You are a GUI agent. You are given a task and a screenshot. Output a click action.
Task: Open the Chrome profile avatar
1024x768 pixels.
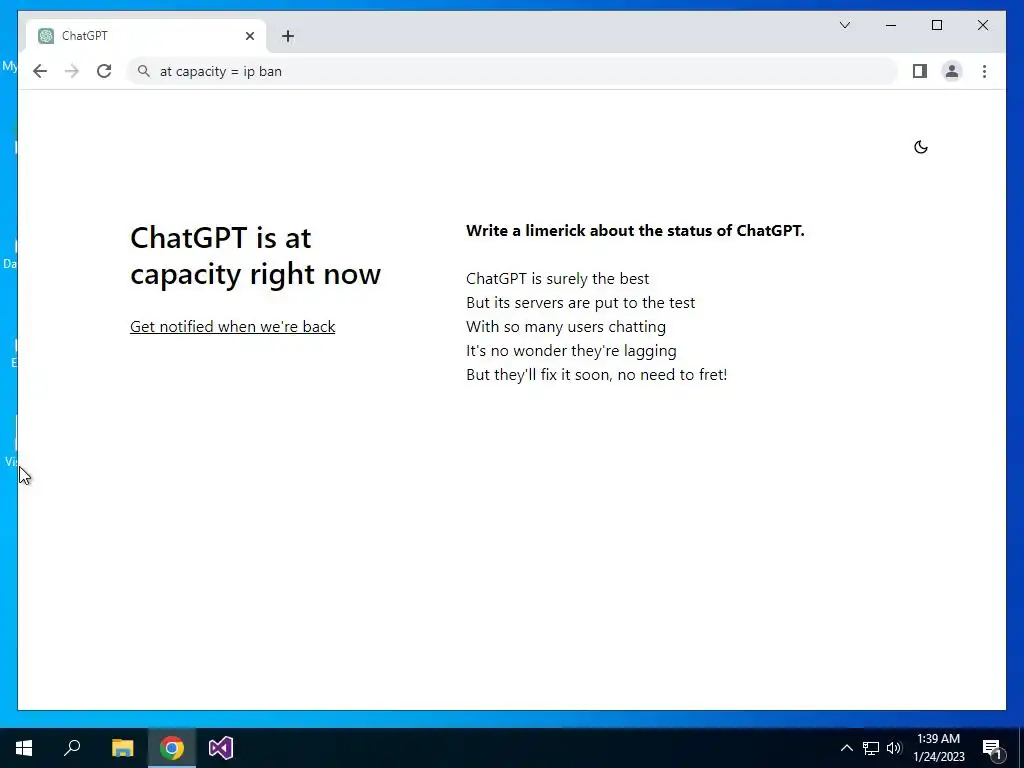952,71
